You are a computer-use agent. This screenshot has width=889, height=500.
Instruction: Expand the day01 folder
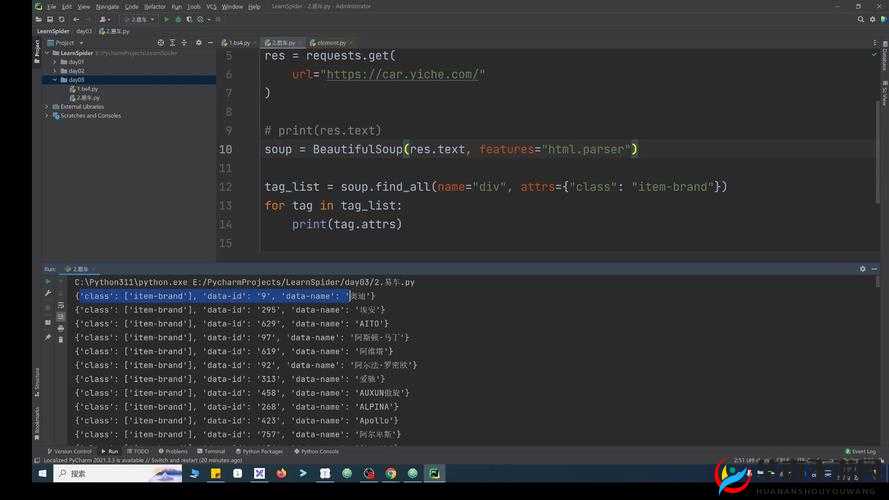pos(55,62)
